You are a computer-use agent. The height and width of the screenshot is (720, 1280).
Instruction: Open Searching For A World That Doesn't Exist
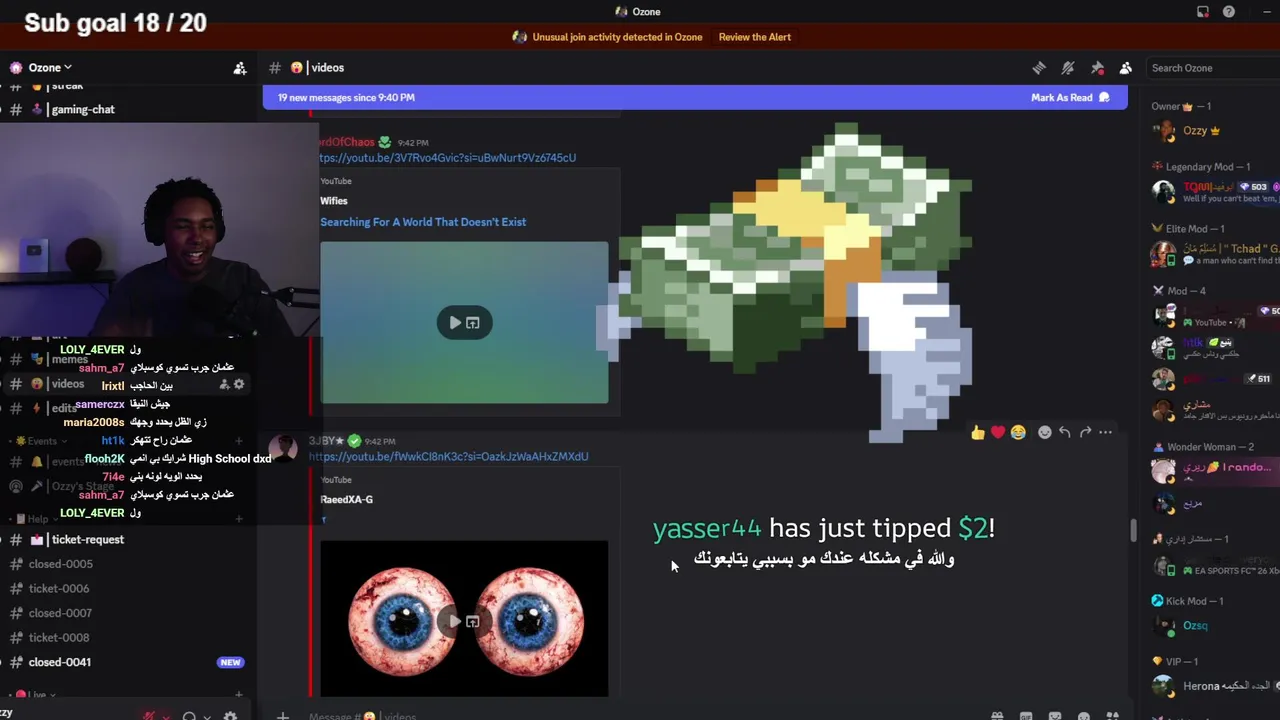click(423, 222)
